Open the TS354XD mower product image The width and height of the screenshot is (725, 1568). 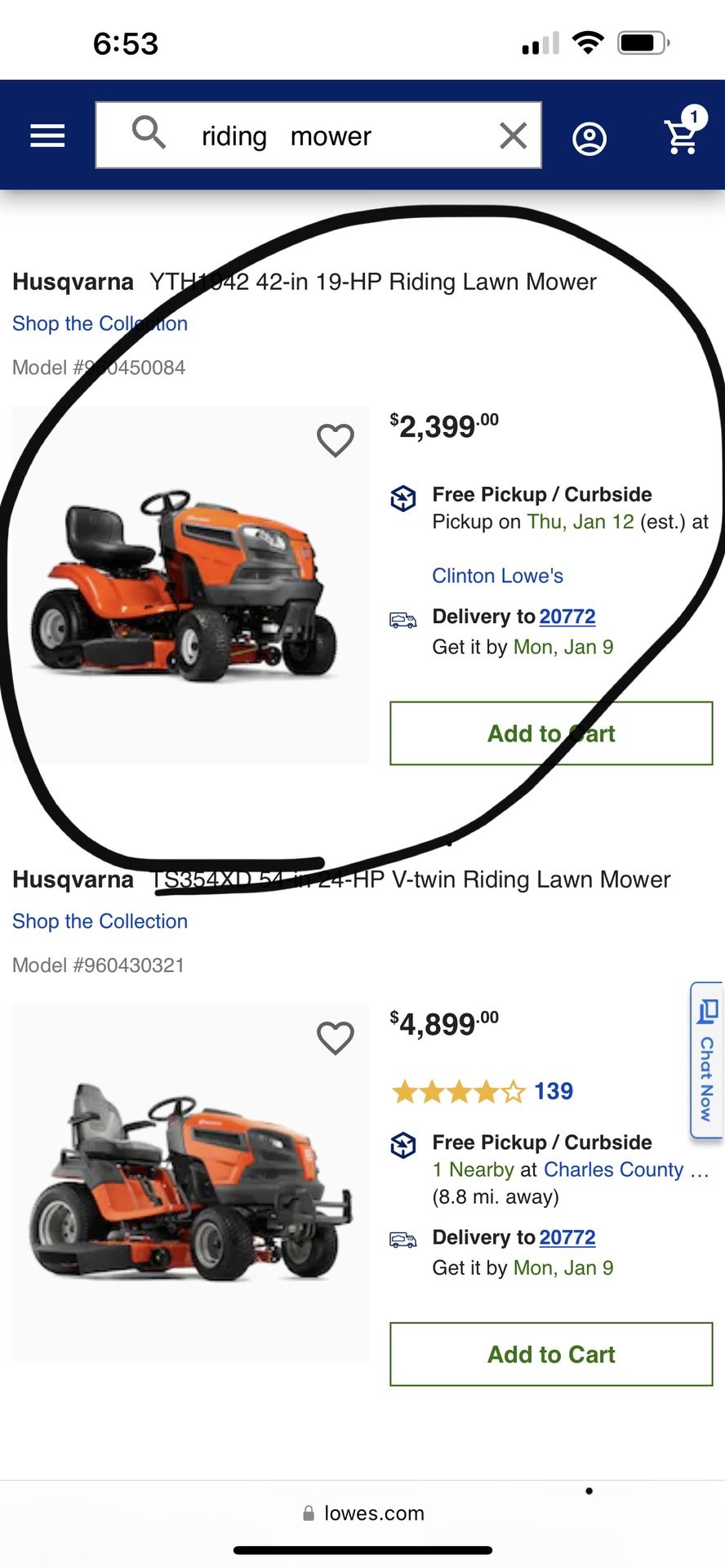click(190, 1183)
